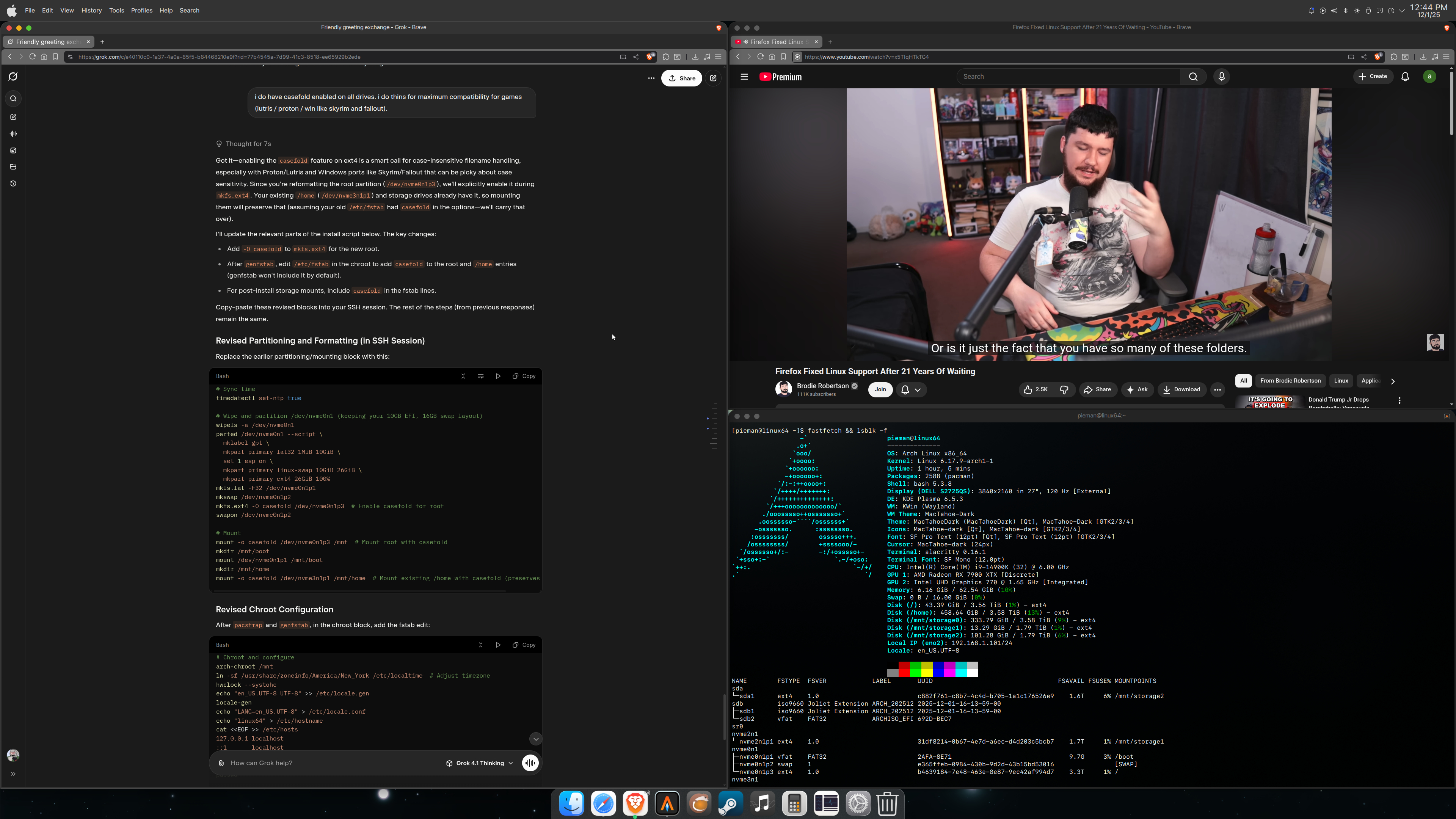Open Grok sidebar search icon

coord(13,99)
